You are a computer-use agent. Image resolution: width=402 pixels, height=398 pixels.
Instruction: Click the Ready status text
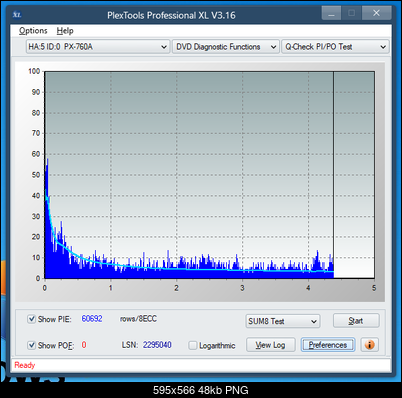[x=25, y=365]
